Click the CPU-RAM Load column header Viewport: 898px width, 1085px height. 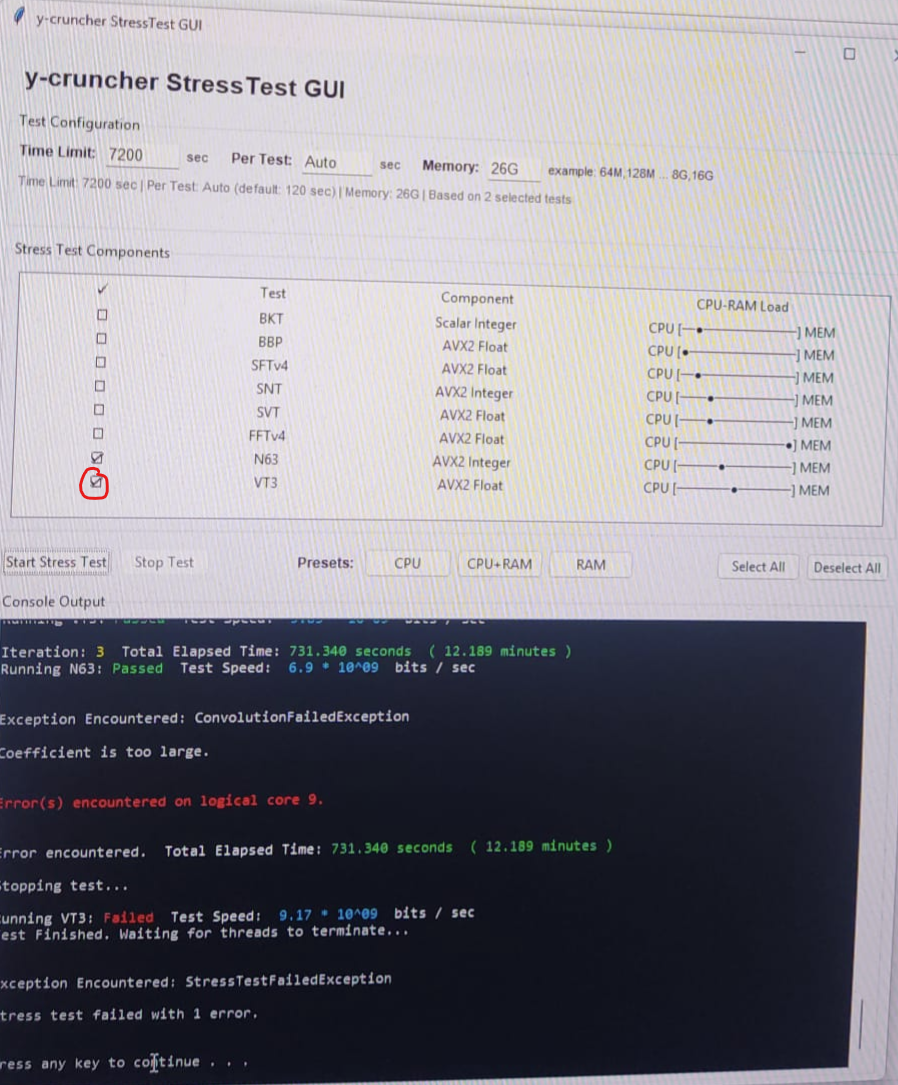742,306
